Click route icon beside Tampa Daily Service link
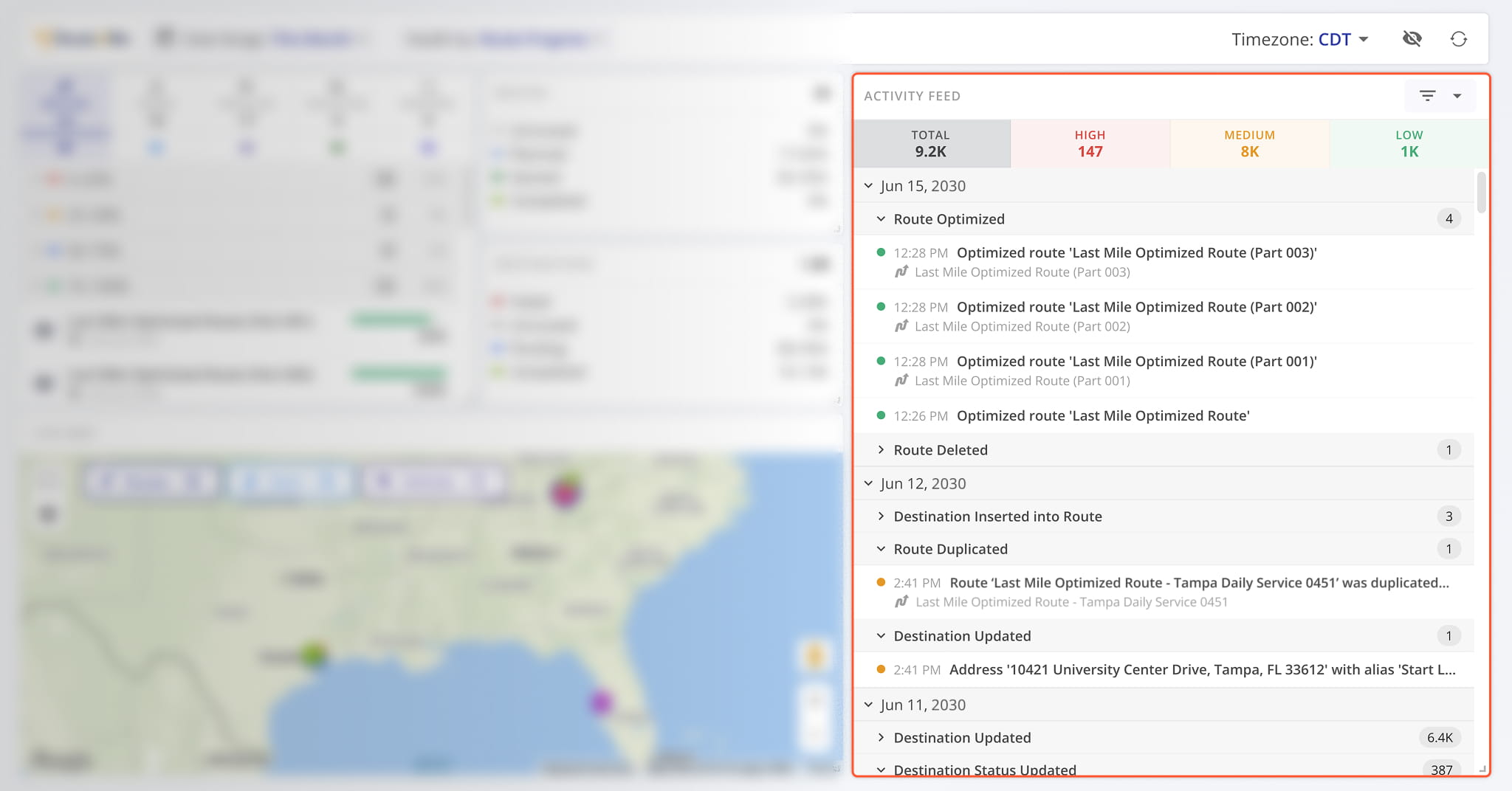This screenshot has width=1512, height=791. tap(901, 601)
